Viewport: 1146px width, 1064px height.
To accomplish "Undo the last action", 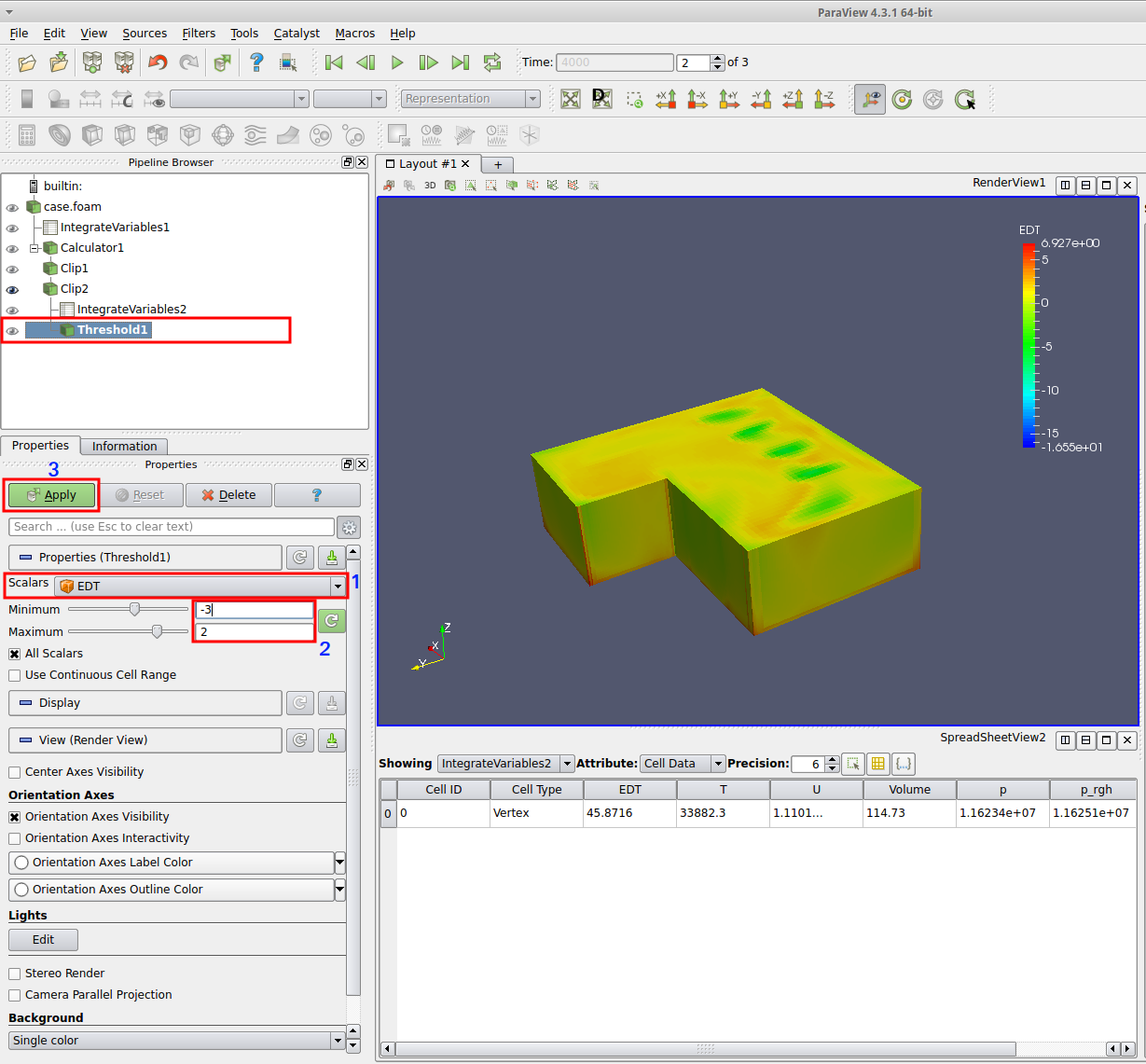I will 158,62.
